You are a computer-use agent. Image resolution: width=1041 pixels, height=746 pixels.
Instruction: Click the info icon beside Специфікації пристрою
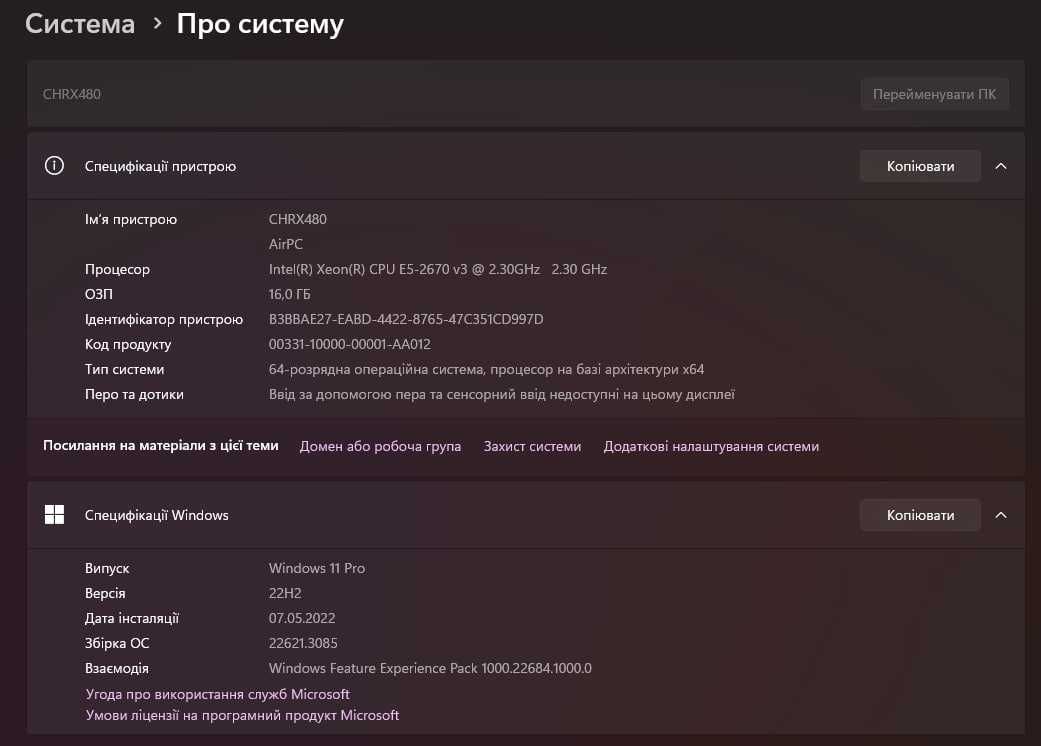pos(54,166)
